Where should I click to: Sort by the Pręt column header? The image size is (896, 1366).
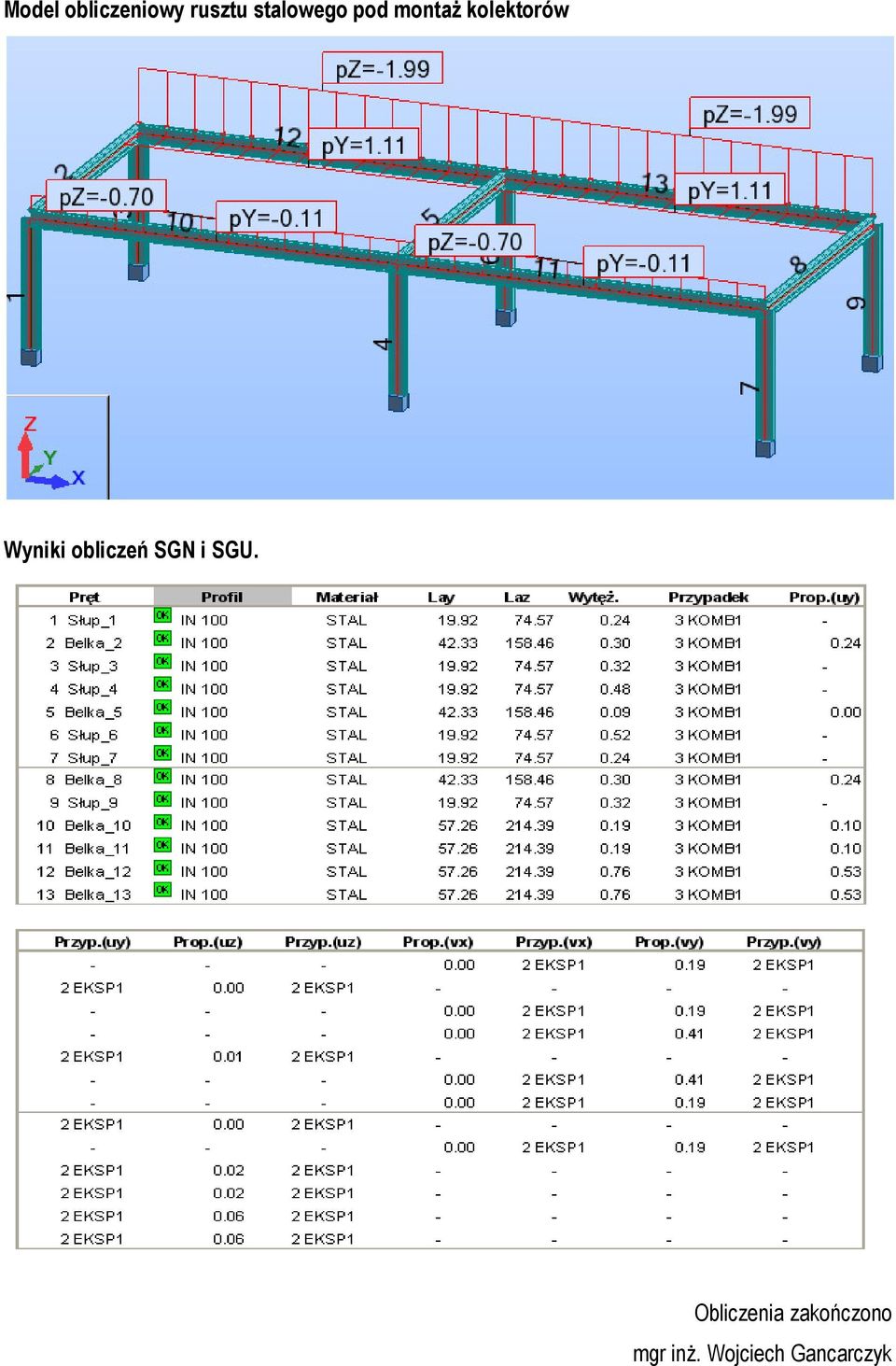click(84, 597)
